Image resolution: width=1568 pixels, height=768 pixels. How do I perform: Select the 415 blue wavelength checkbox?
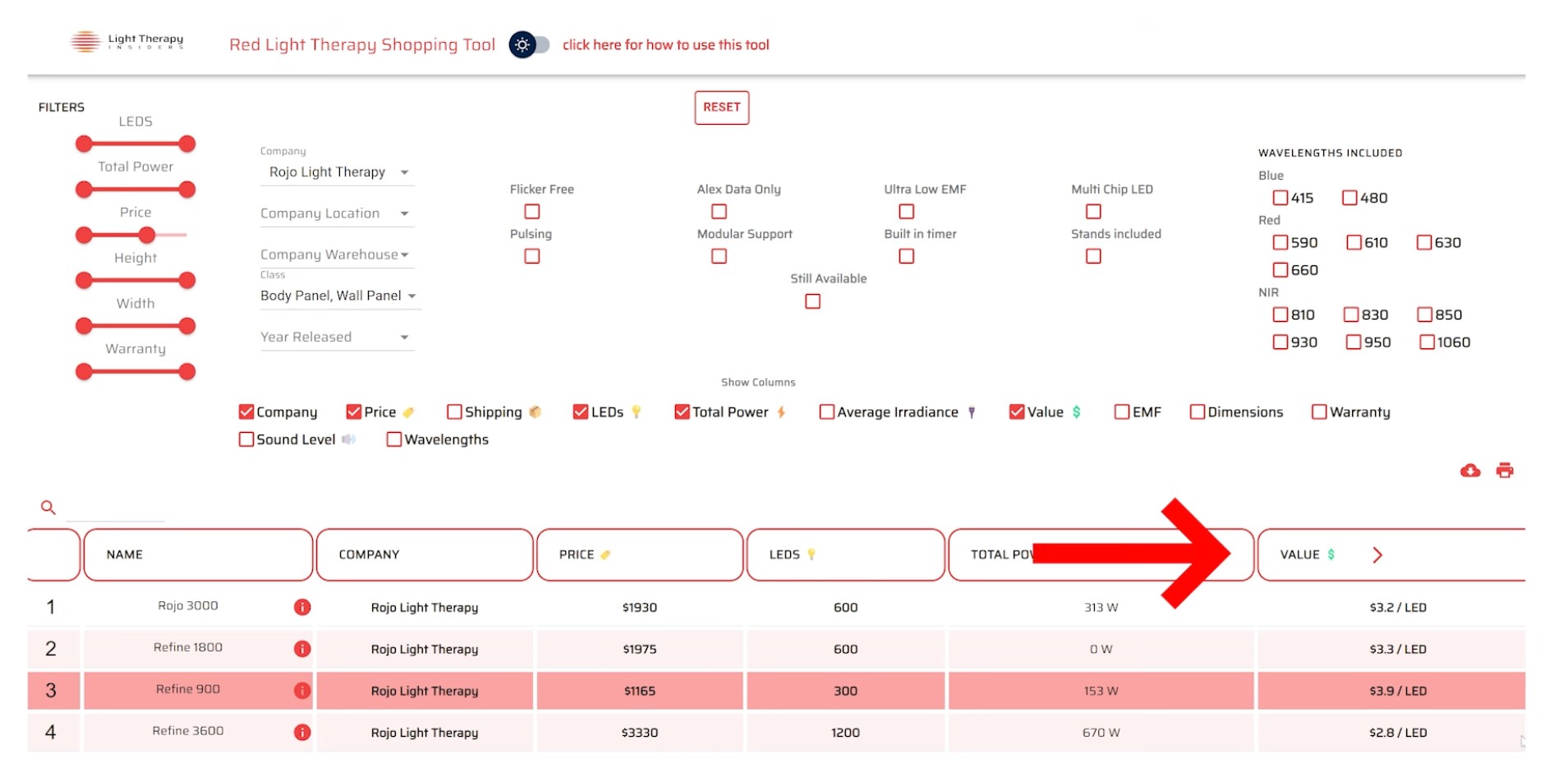click(1281, 198)
